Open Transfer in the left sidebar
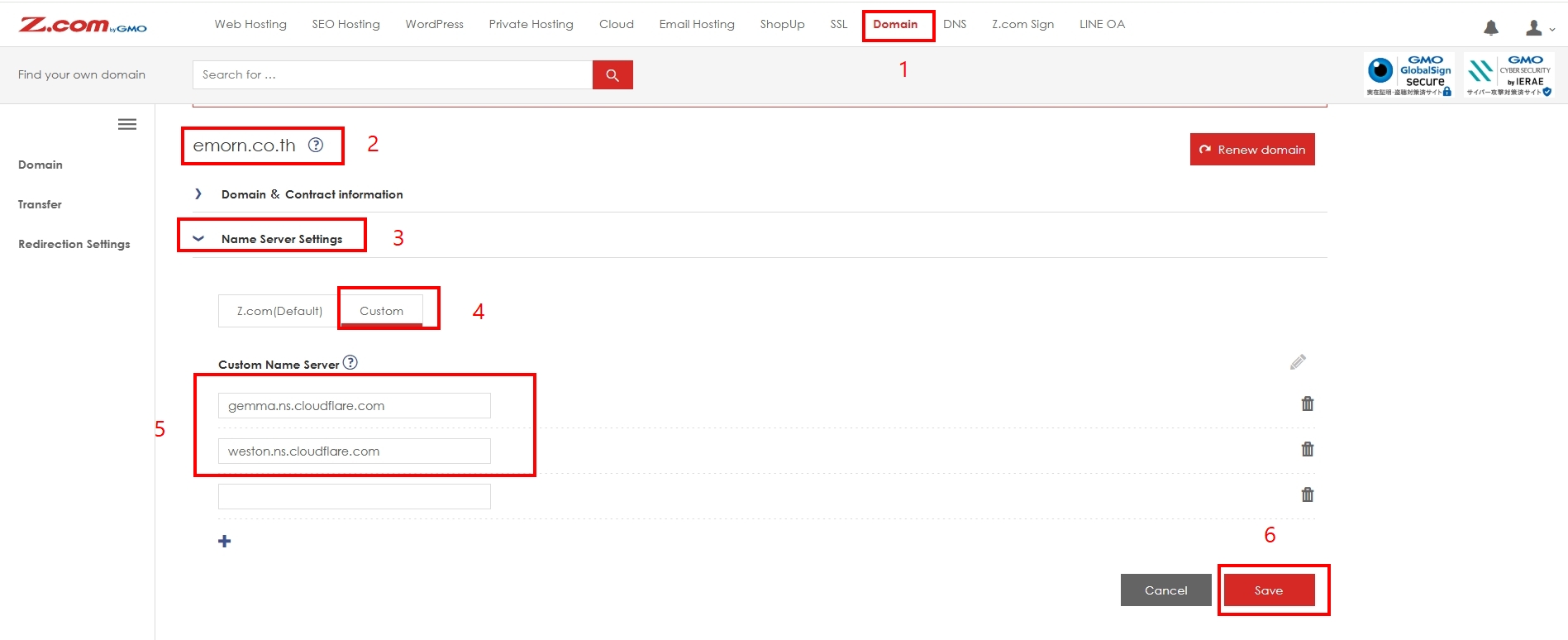The image size is (1568, 640). tap(40, 204)
